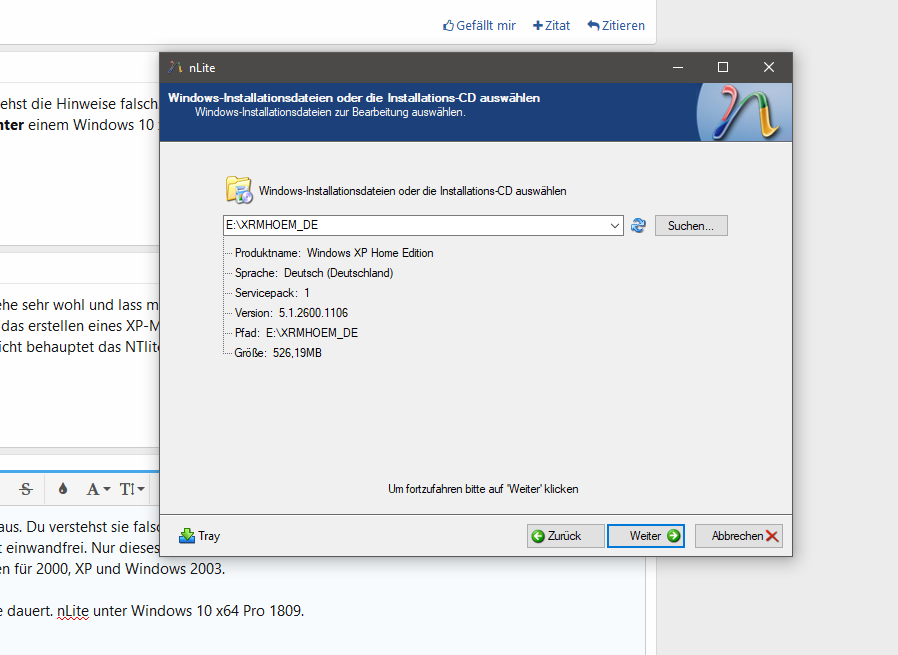Open the text color drop icon in editor
The height and width of the screenshot is (655, 898).
(63, 489)
